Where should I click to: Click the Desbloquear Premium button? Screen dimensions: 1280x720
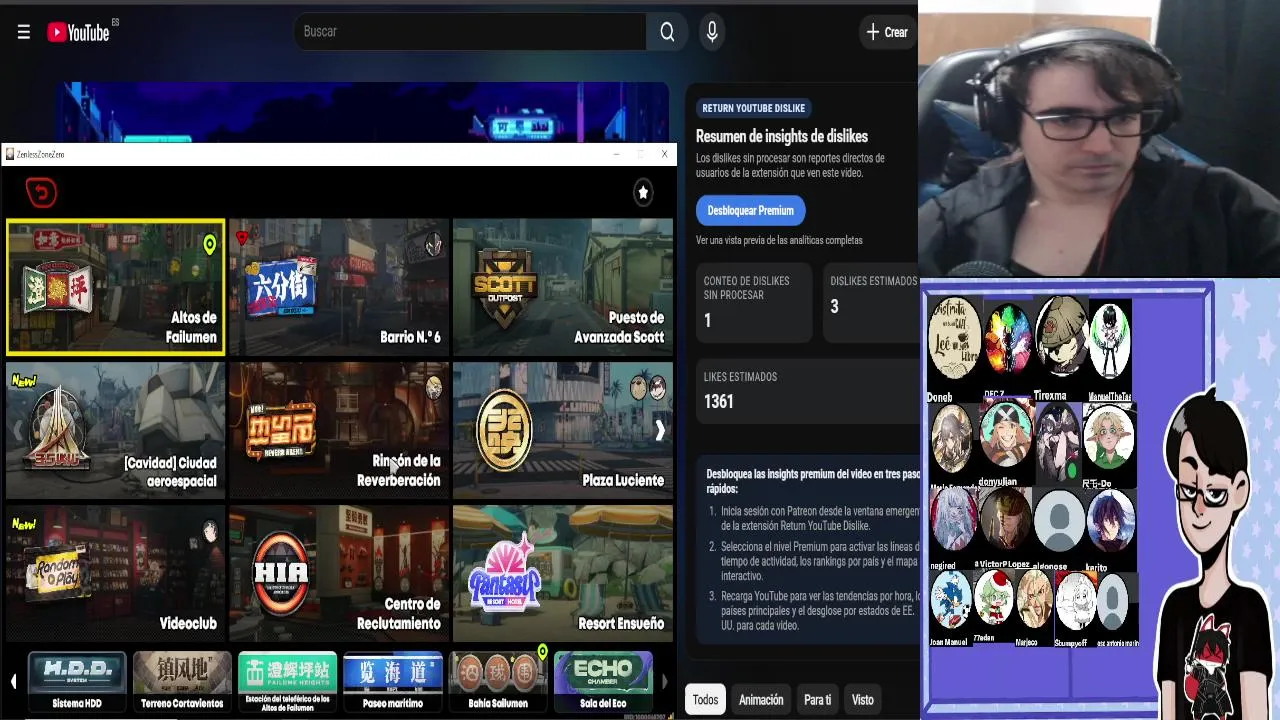[750, 210]
